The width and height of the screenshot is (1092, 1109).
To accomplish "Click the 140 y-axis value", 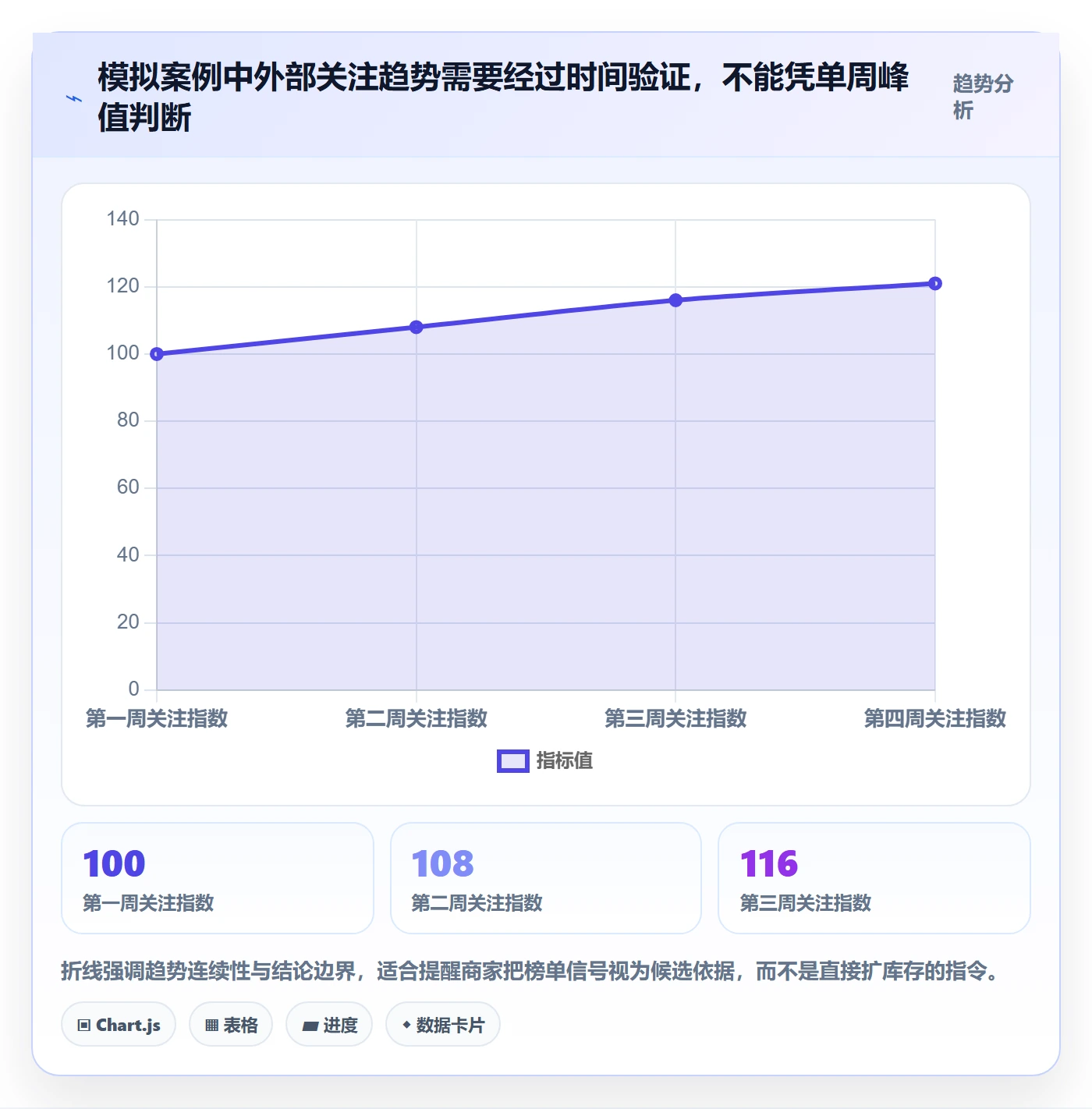I will click(x=123, y=219).
